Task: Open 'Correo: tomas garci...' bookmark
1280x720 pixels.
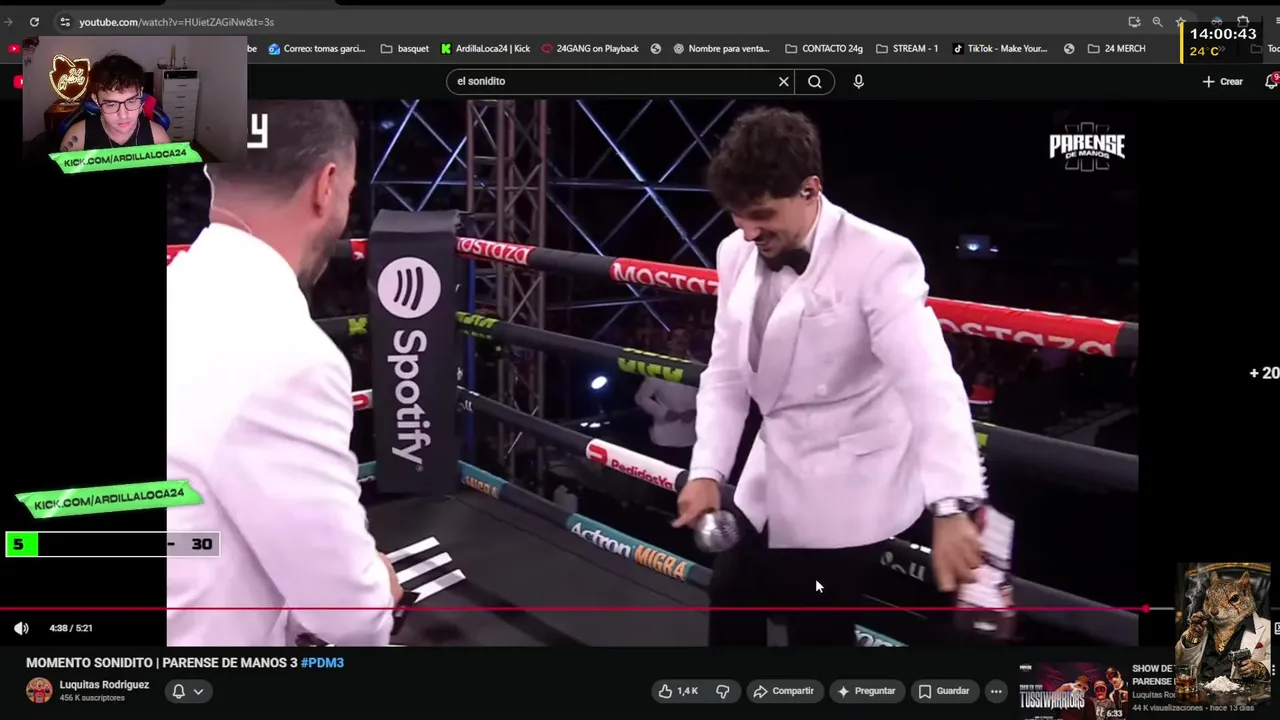Action: click(317, 48)
